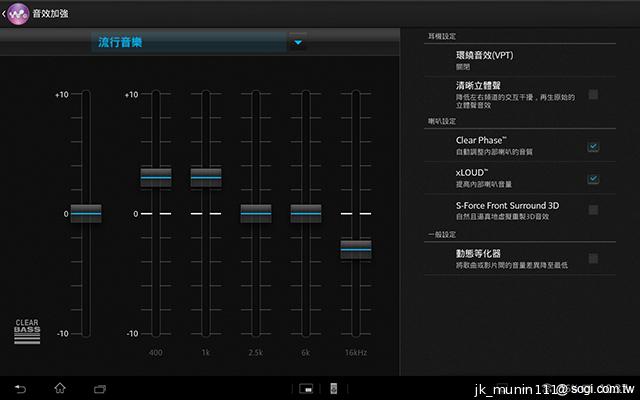Screen dimensions: 640x400
Task: Click the 2.5k frequency label
Action: [x=256, y=352]
